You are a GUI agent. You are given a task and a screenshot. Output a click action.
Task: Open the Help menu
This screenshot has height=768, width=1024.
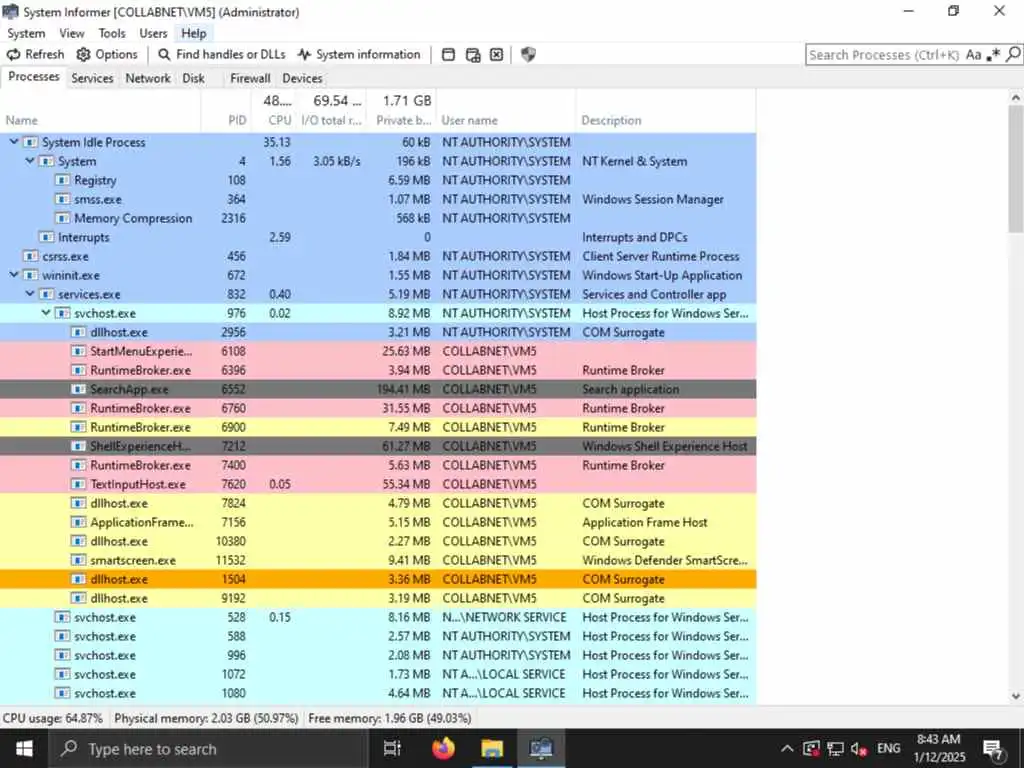[x=193, y=33]
